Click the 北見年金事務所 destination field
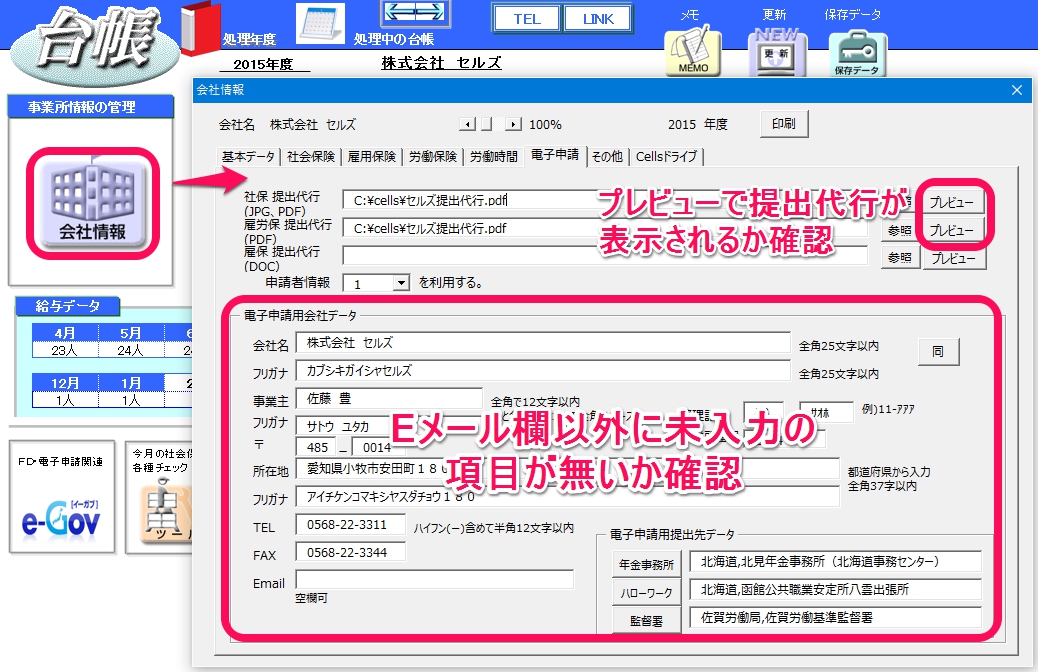This screenshot has width=1038, height=672. (x=835, y=562)
